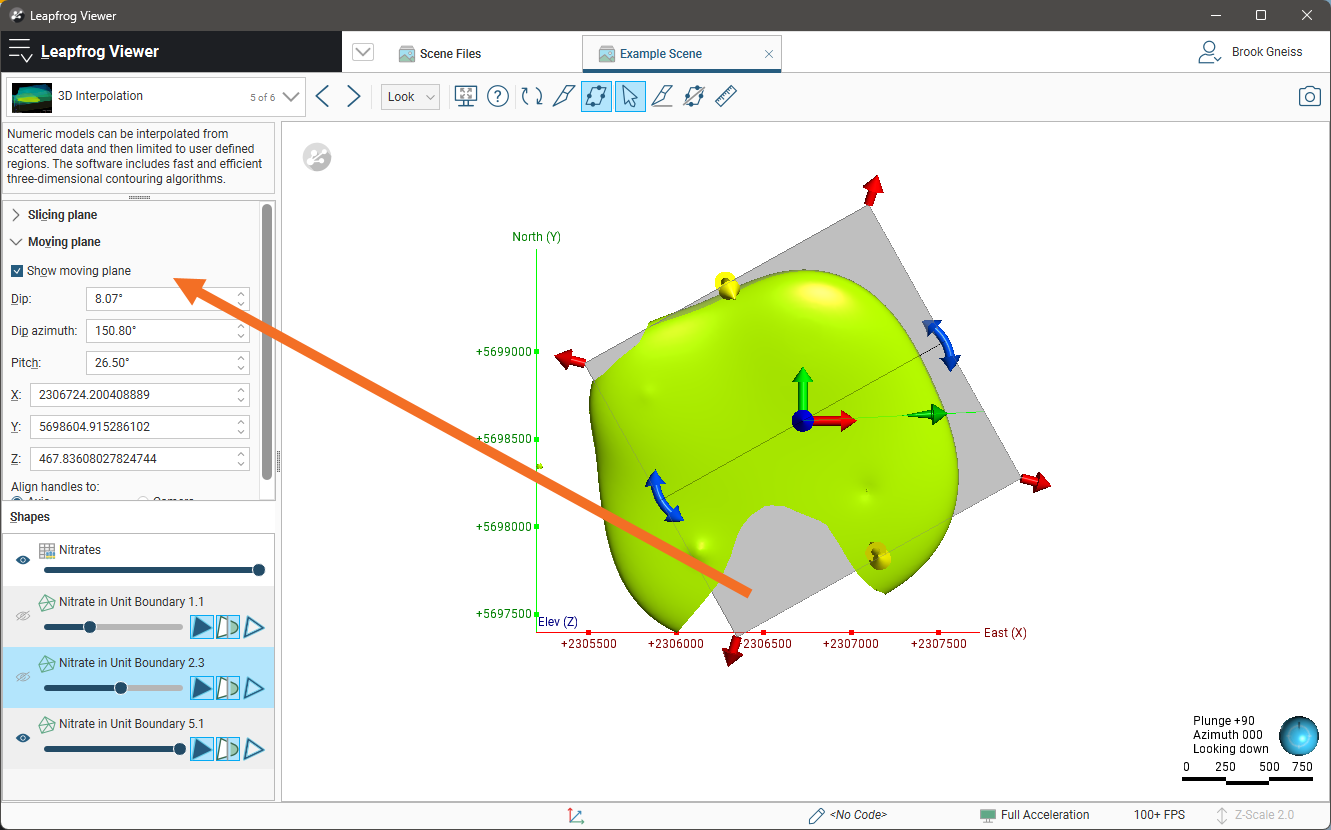Image resolution: width=1331 pixels, height=830 pixels.
Task: Click the pencil icon in the status bar
Action: point(816,815)
